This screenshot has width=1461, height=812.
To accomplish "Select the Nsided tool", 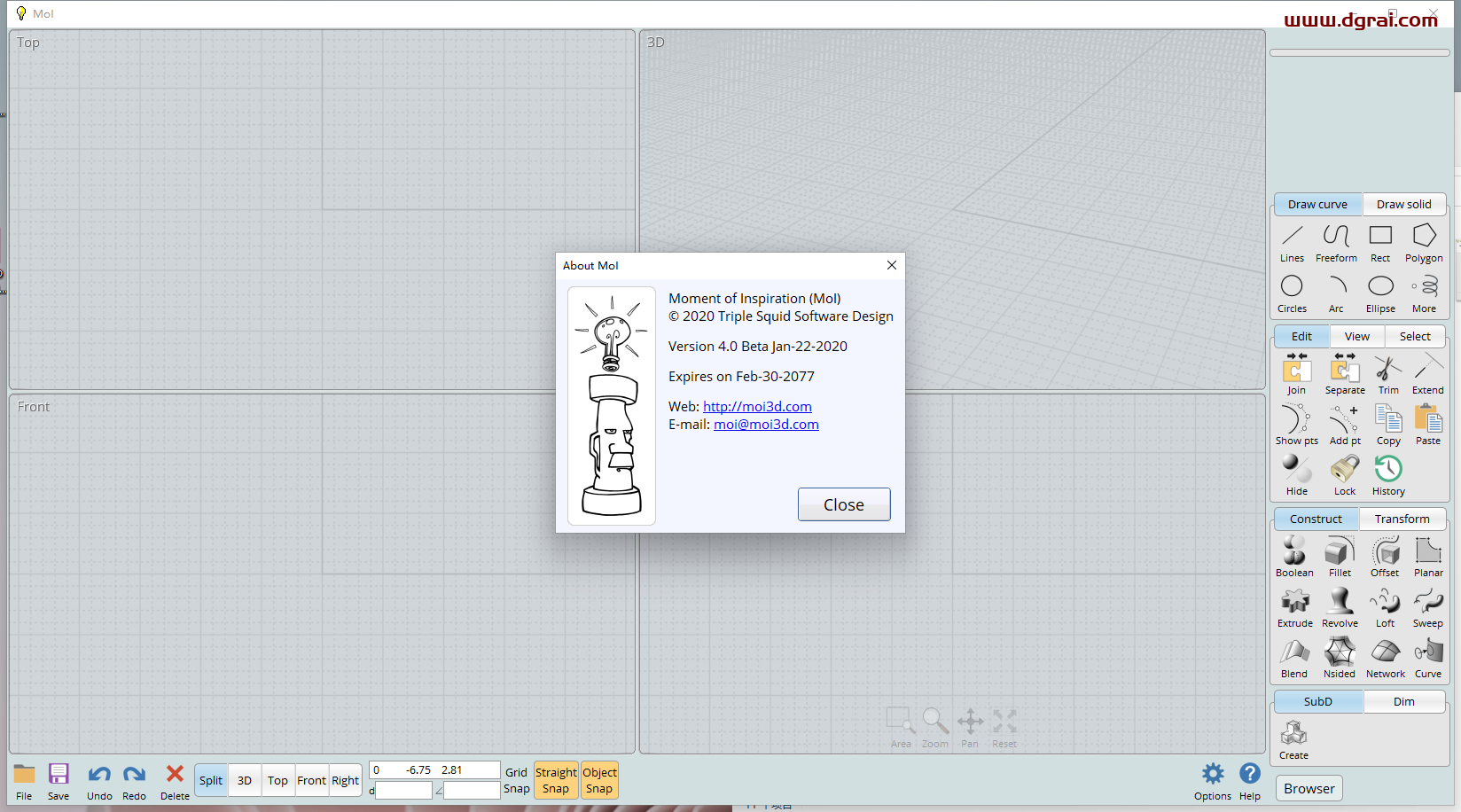I will [1340, 658].
